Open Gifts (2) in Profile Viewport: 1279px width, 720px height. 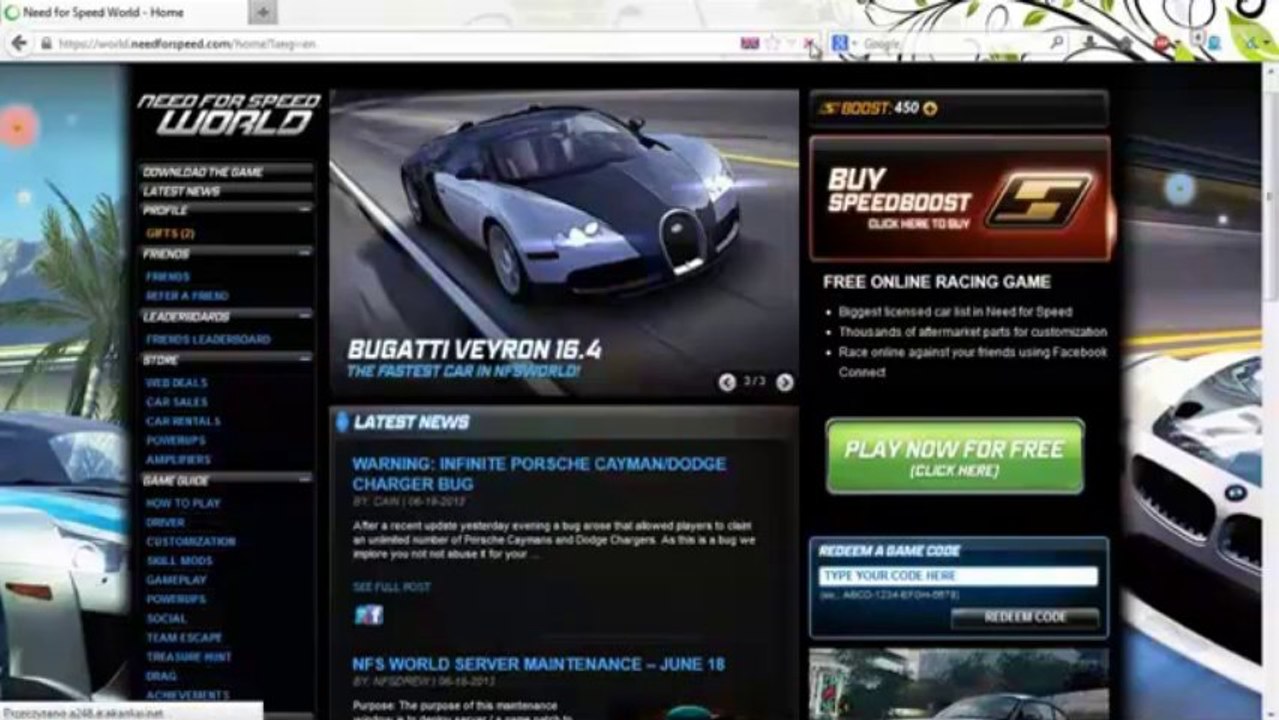tap(170, 233)
